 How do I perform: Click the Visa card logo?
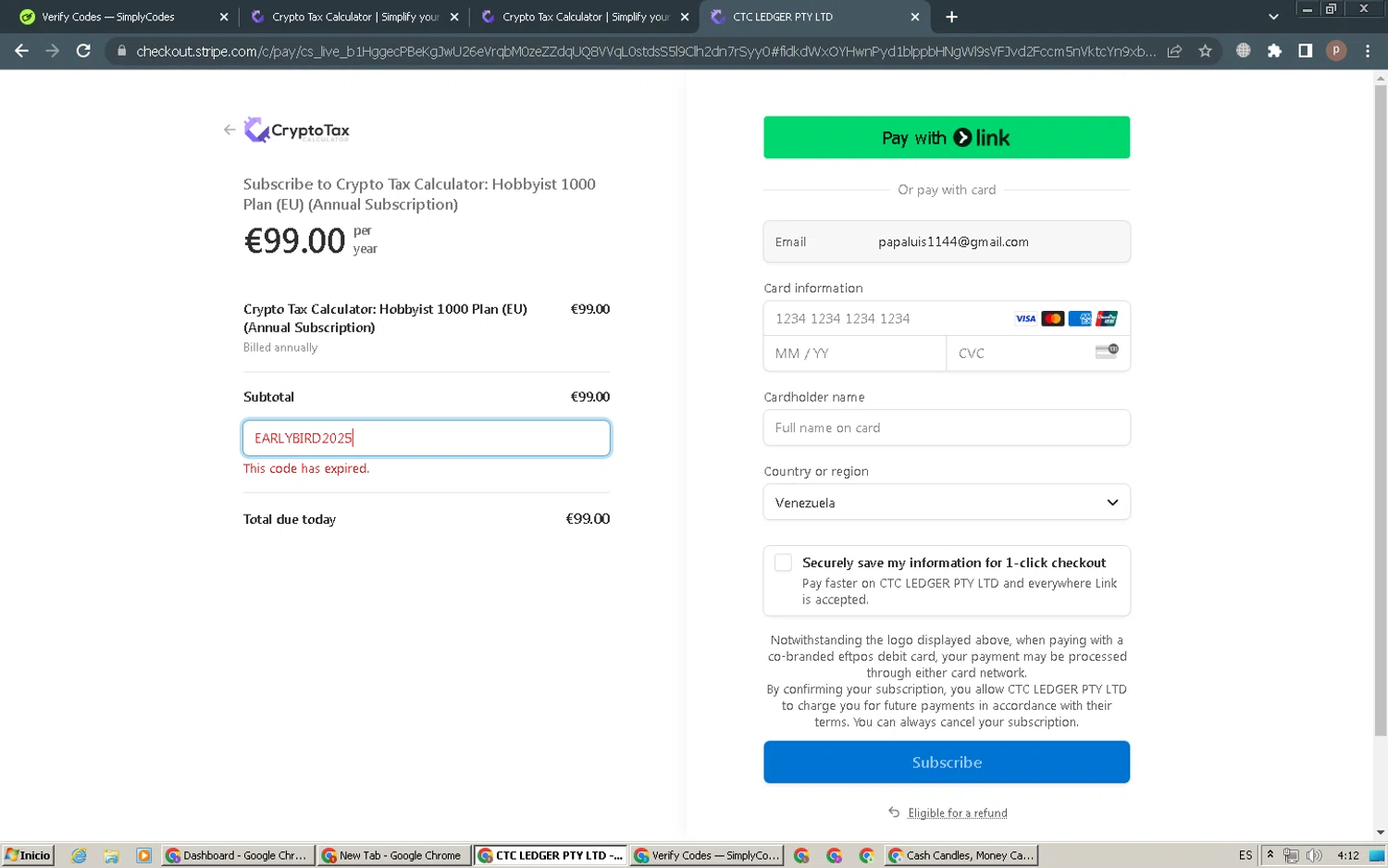point(1025,318)
